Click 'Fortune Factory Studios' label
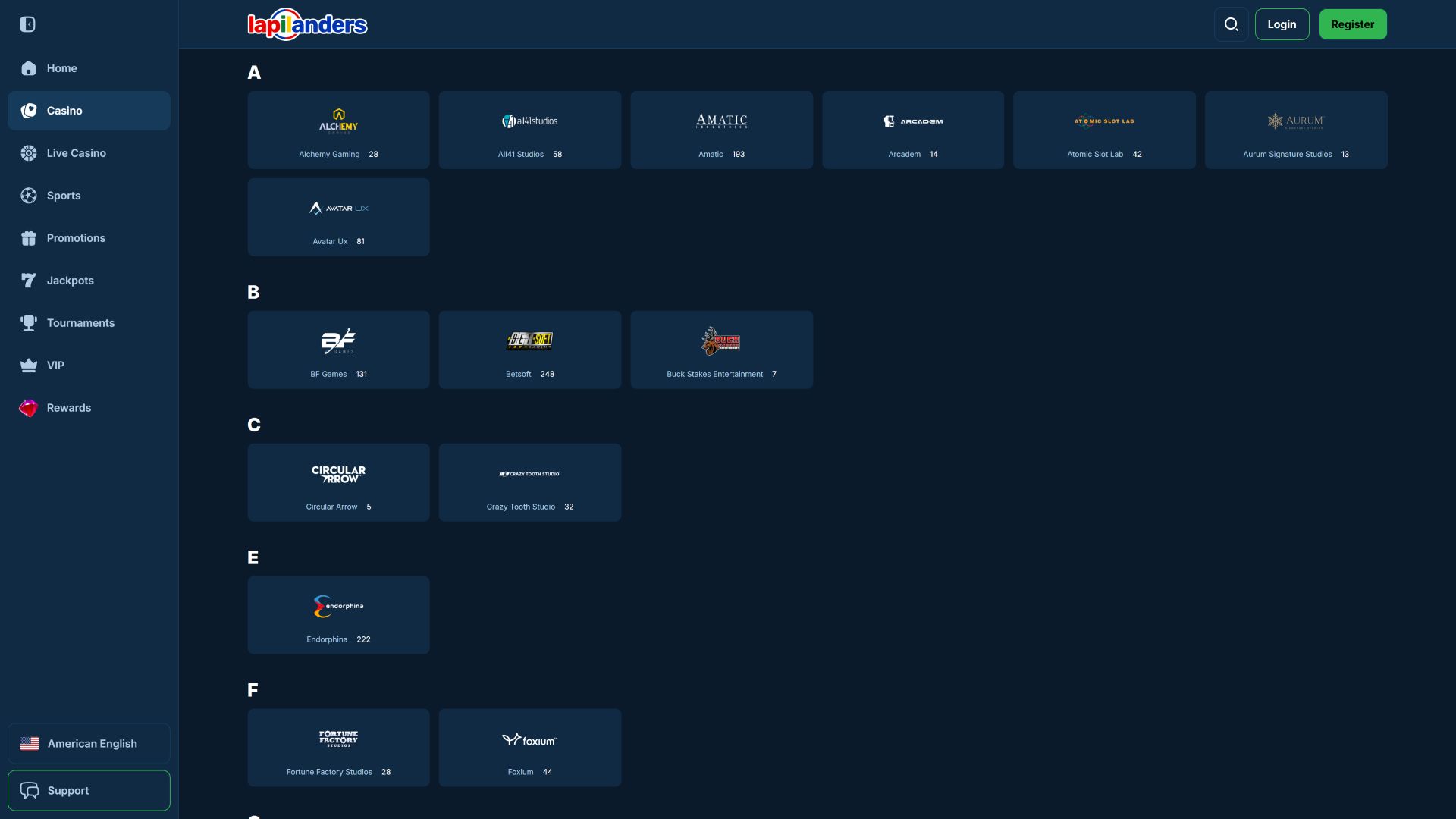The height and width of the screenshot is (819, 1456). [x=329, y=773]
